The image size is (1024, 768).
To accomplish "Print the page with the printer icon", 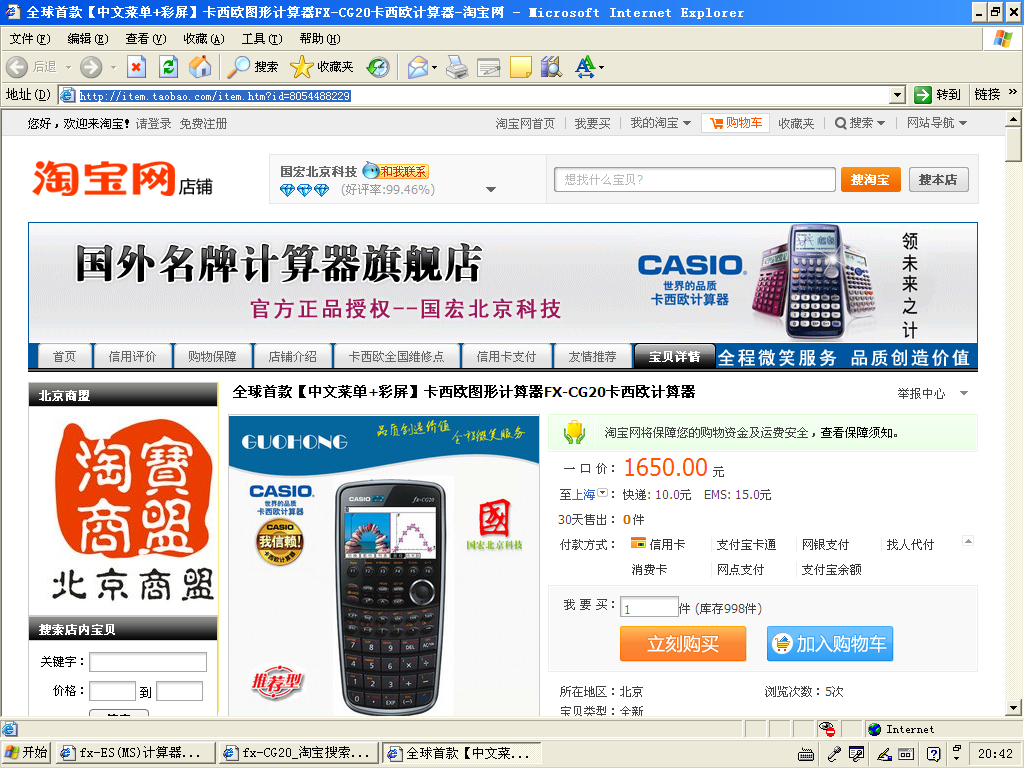I will tap(457, 67).
